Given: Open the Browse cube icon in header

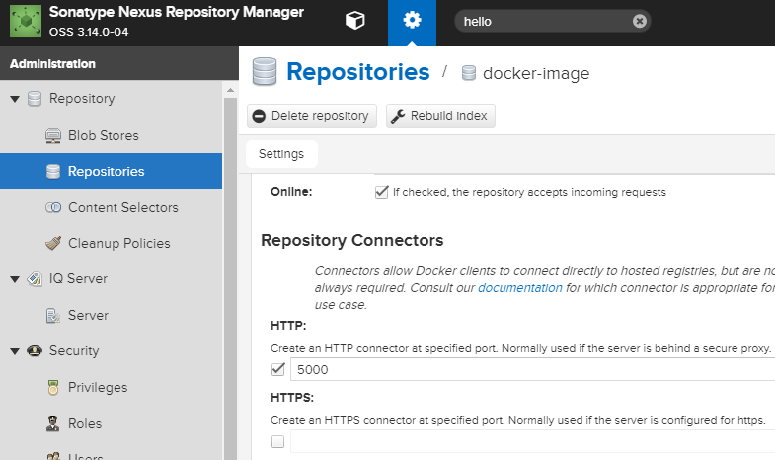Looking at the screenshot, I should pos(355,21).
